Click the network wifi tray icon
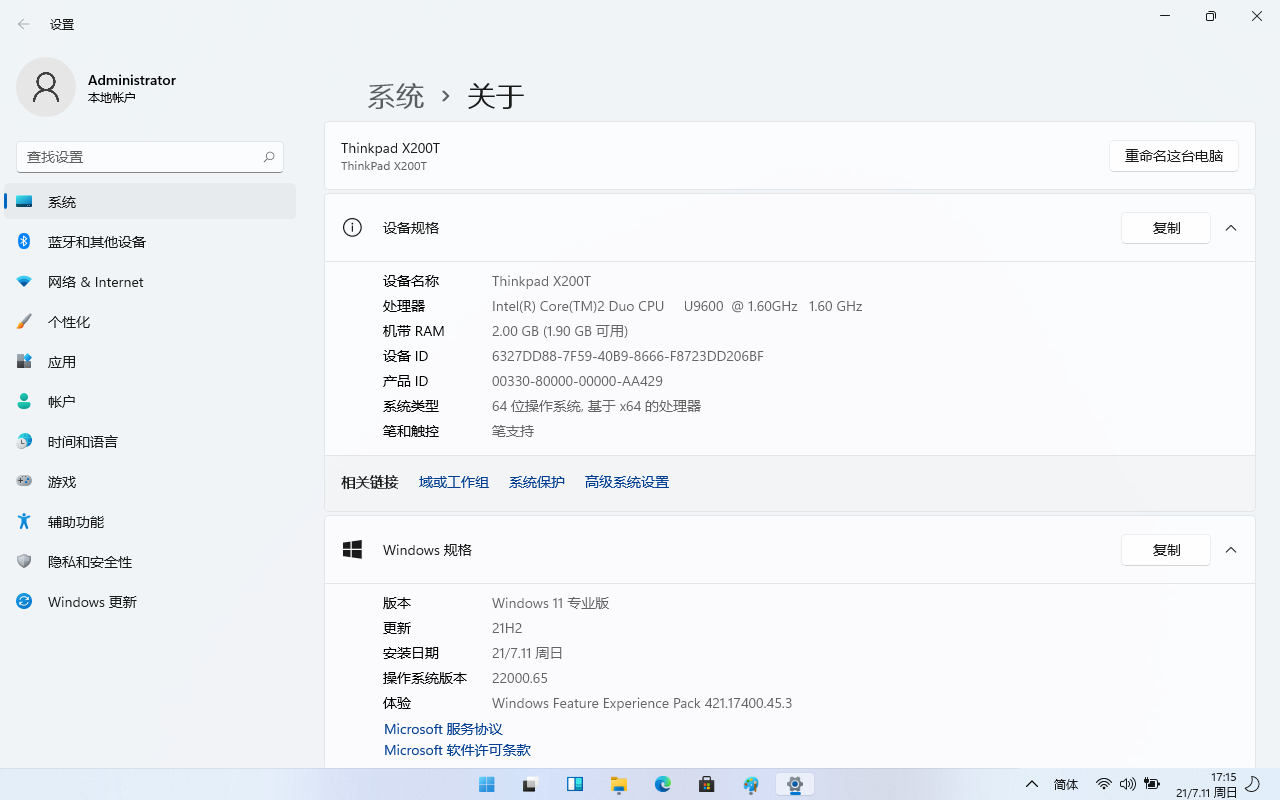Screen dimensions: 1280x800 [1104, 785]
